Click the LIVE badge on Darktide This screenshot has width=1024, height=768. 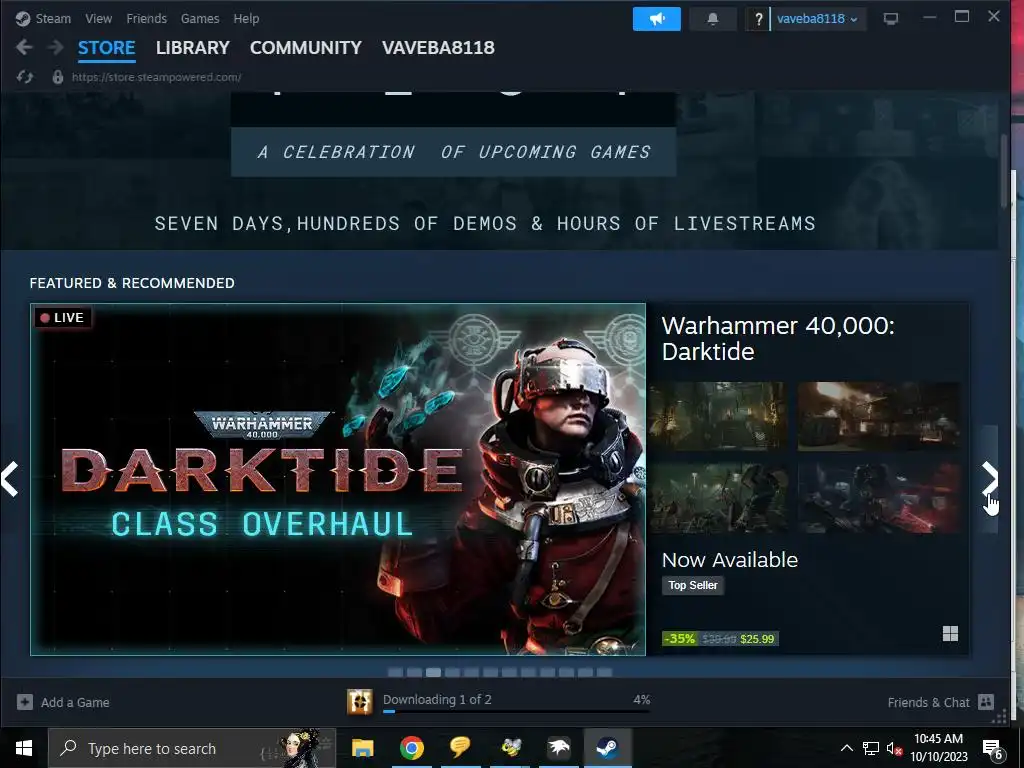tap(63, 318)
